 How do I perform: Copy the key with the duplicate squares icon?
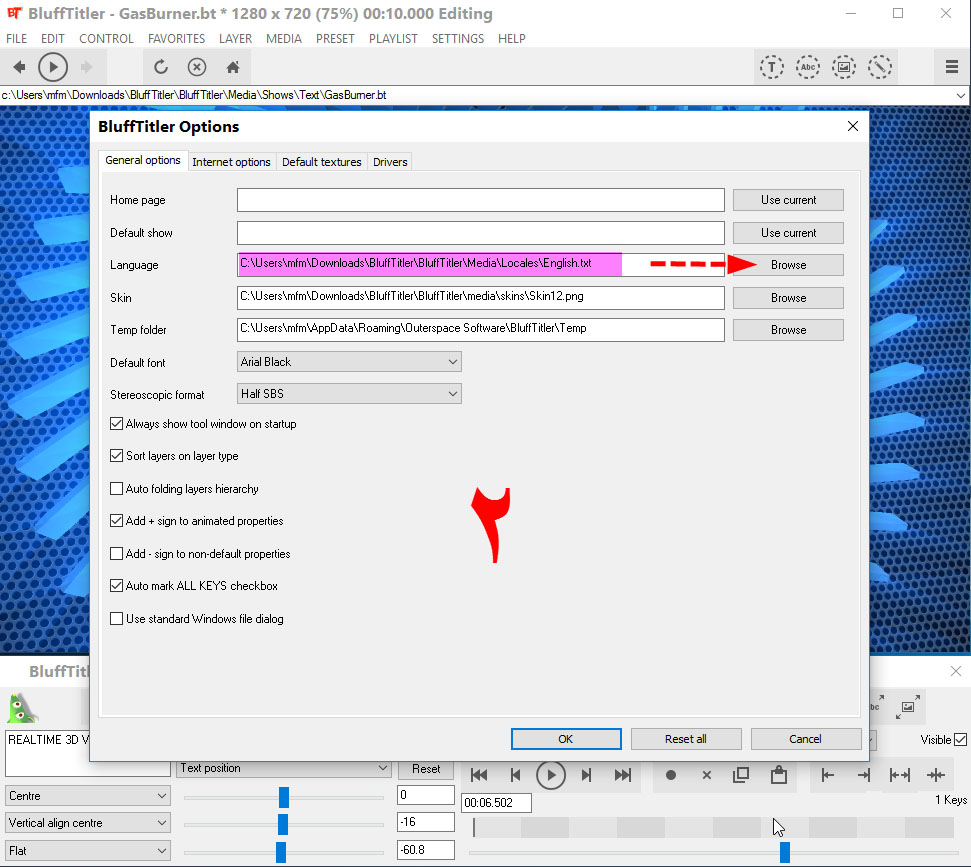click(x=741, y=775)
